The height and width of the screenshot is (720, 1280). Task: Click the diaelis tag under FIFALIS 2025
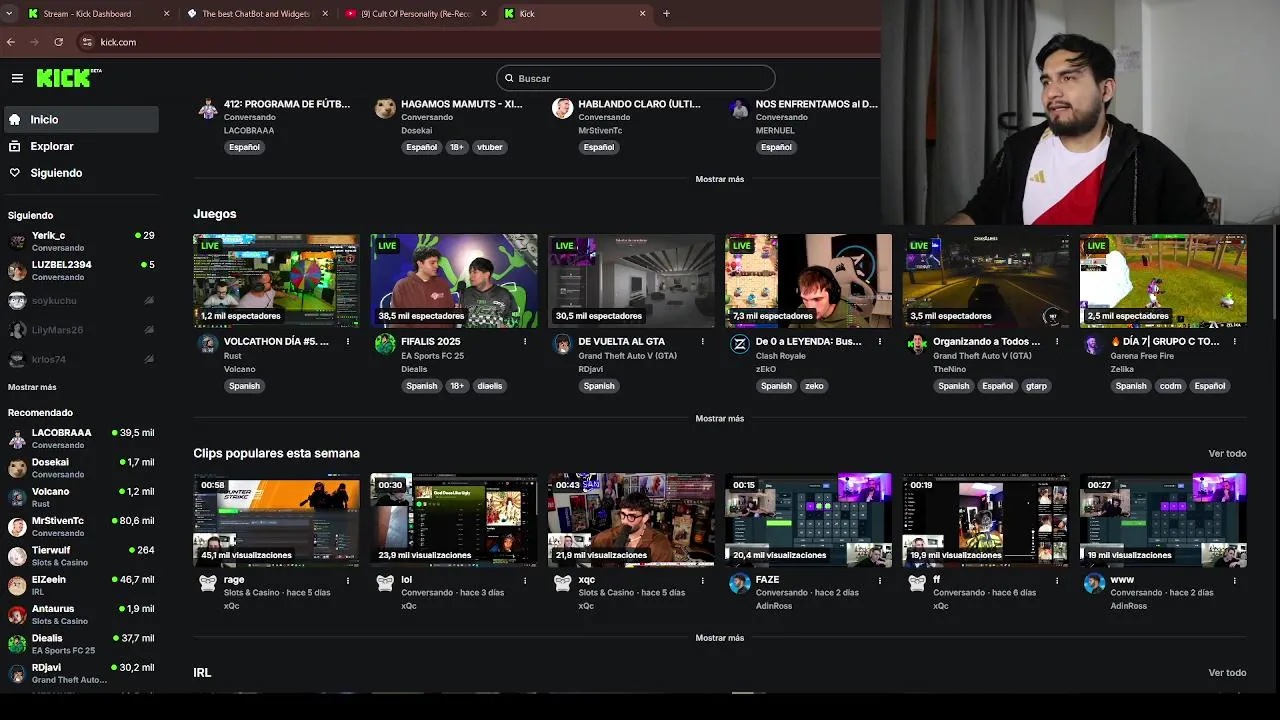490,386
